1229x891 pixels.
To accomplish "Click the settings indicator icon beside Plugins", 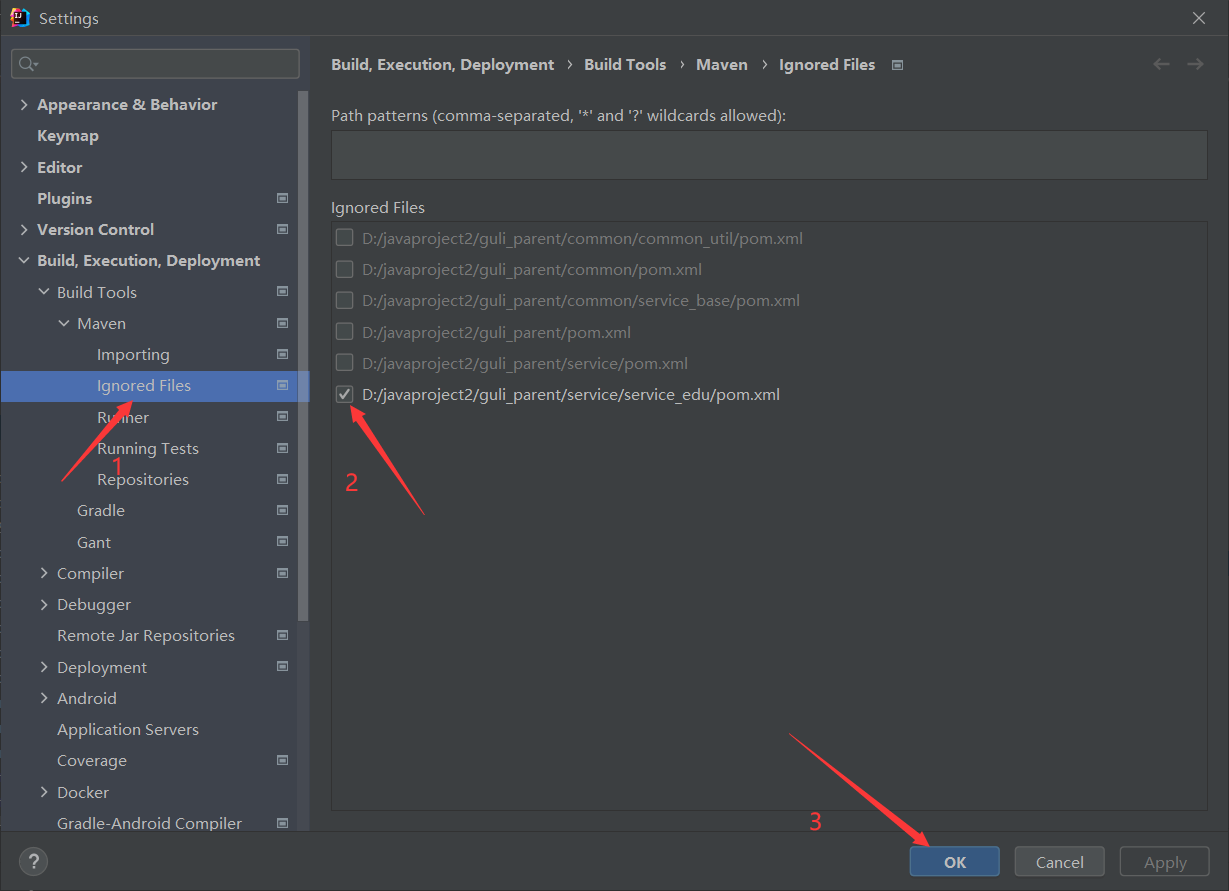I will 282,198.
